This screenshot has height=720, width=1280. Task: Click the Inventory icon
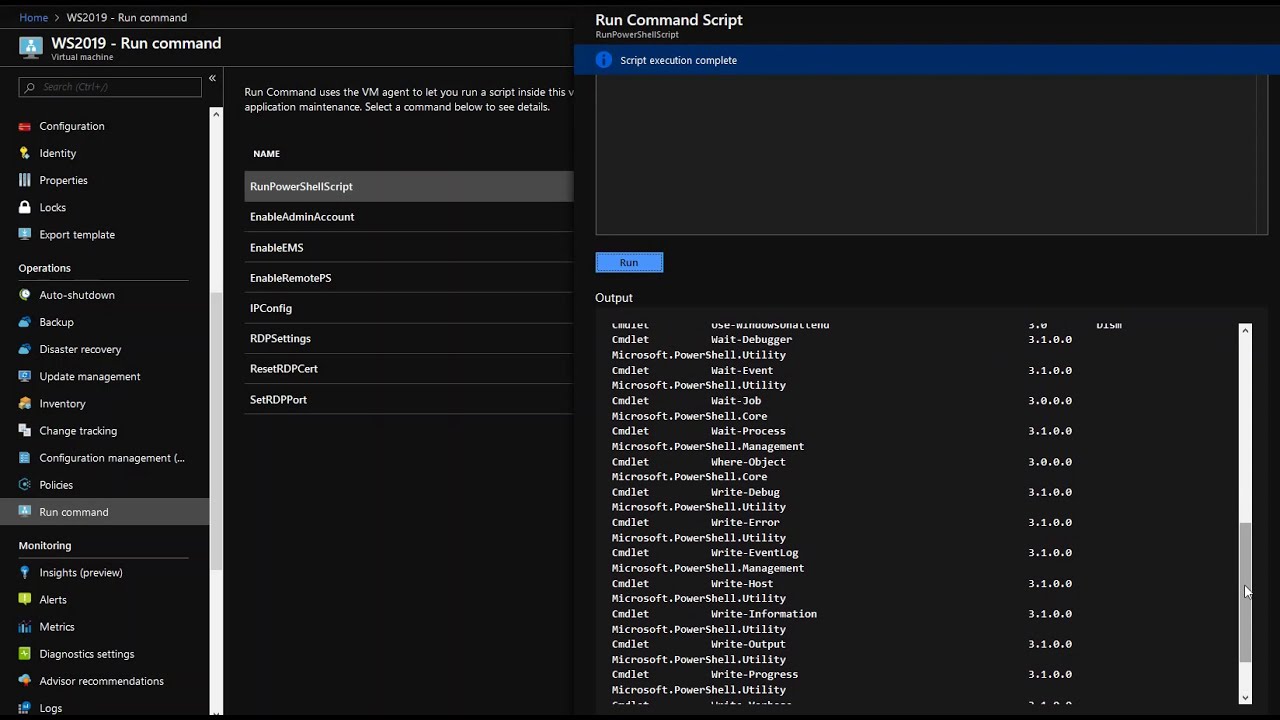coord(25,403)
